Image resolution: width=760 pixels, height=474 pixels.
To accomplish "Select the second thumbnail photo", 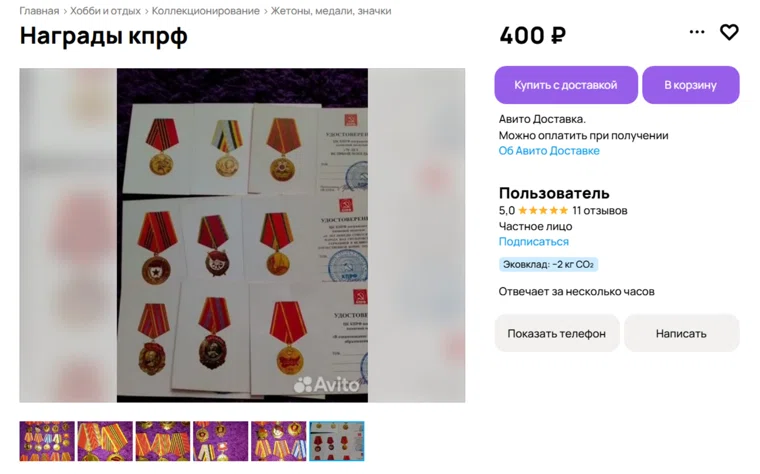I will pyautogui.click(x=105, y=441).
